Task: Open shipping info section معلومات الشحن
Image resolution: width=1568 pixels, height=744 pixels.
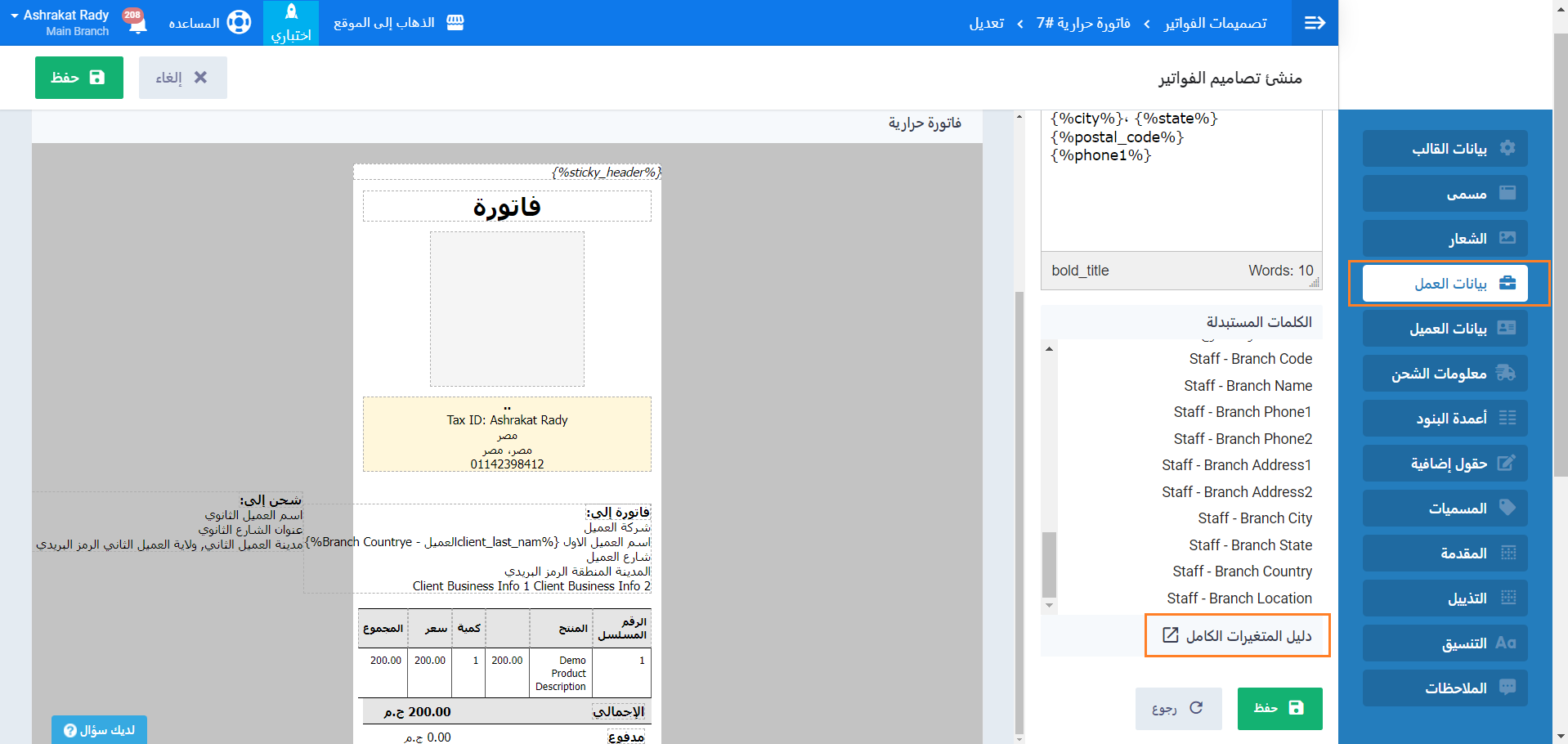Action: tap(1445, 374)
